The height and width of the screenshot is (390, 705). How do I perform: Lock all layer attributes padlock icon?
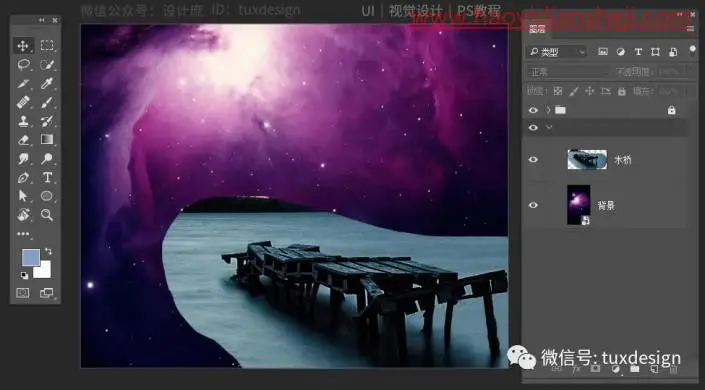pos(621,91)
